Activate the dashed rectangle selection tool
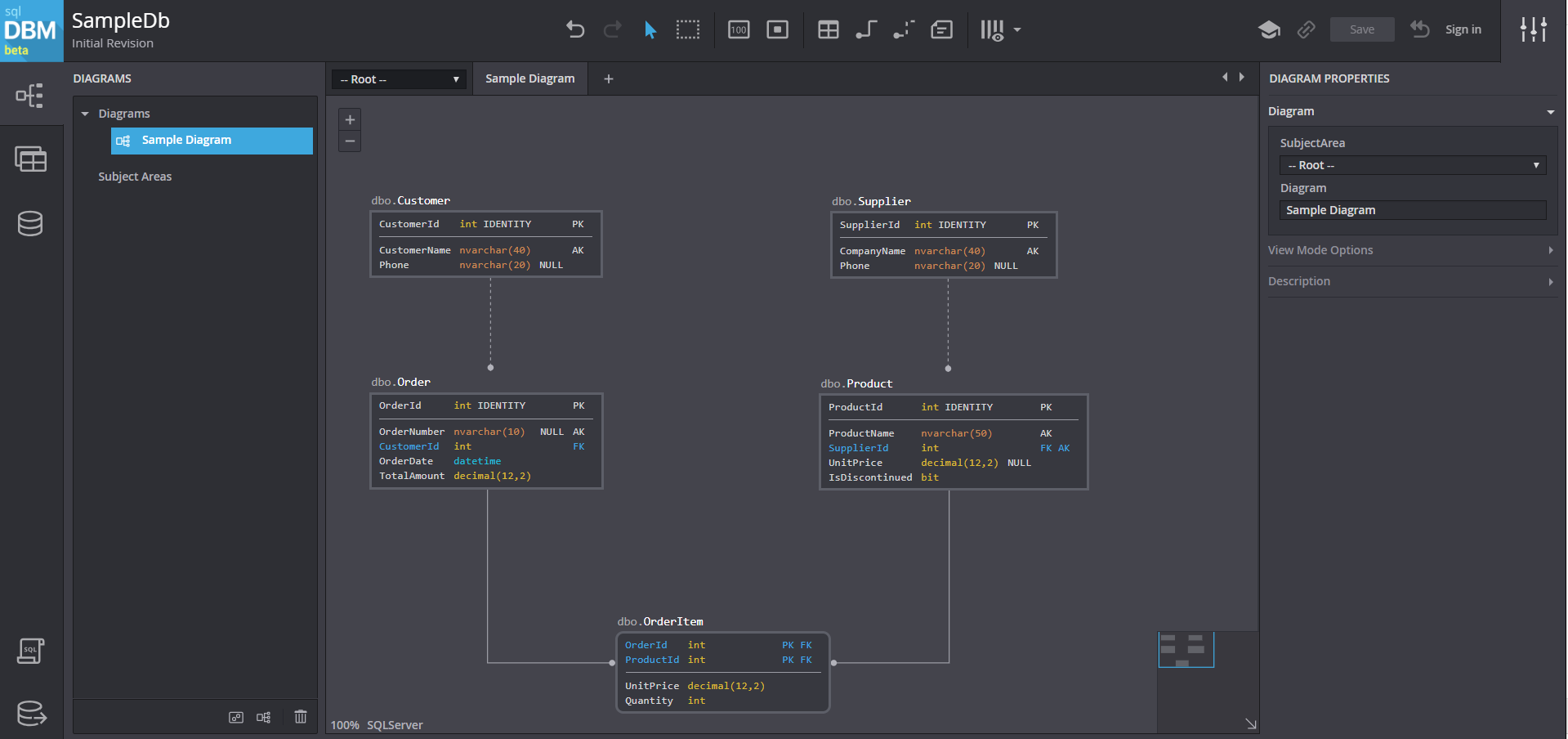1568x739 pixels. point(688,30)
